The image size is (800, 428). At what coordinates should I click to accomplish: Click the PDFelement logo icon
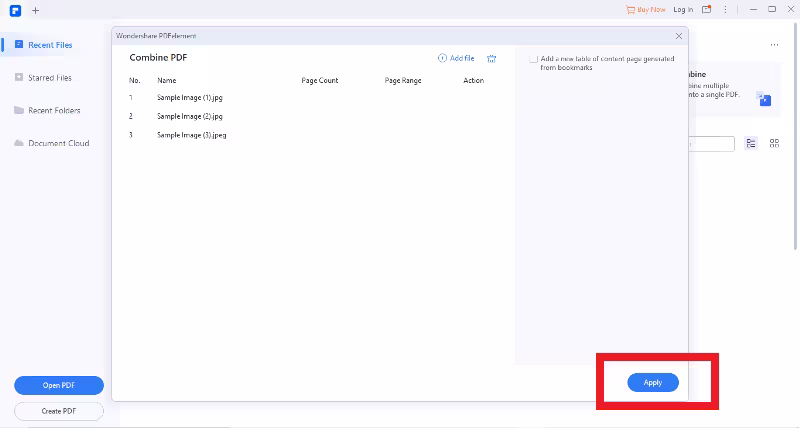pos(15,10)
